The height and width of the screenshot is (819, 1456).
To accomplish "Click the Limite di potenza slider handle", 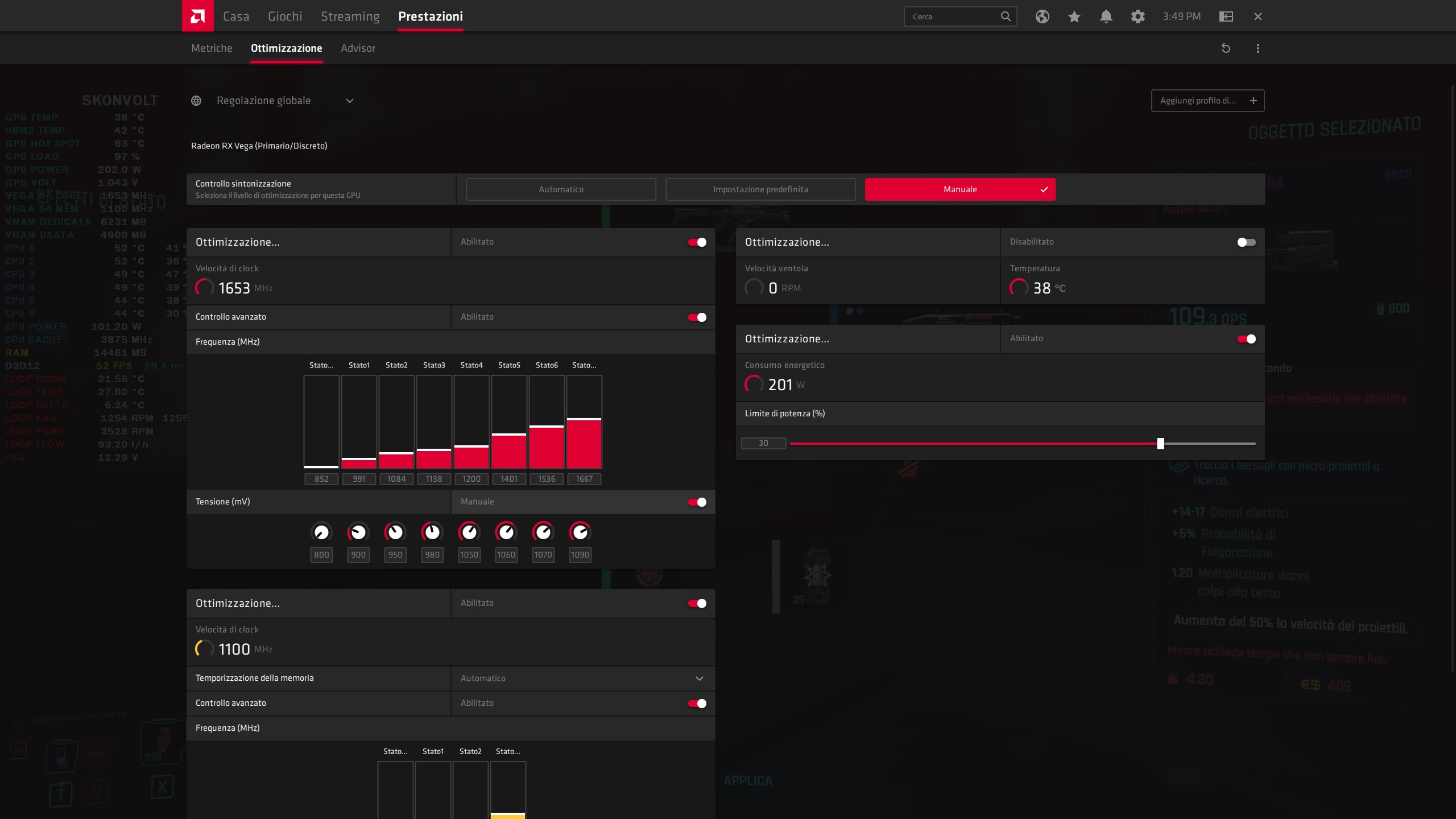I will point(1160,444).
